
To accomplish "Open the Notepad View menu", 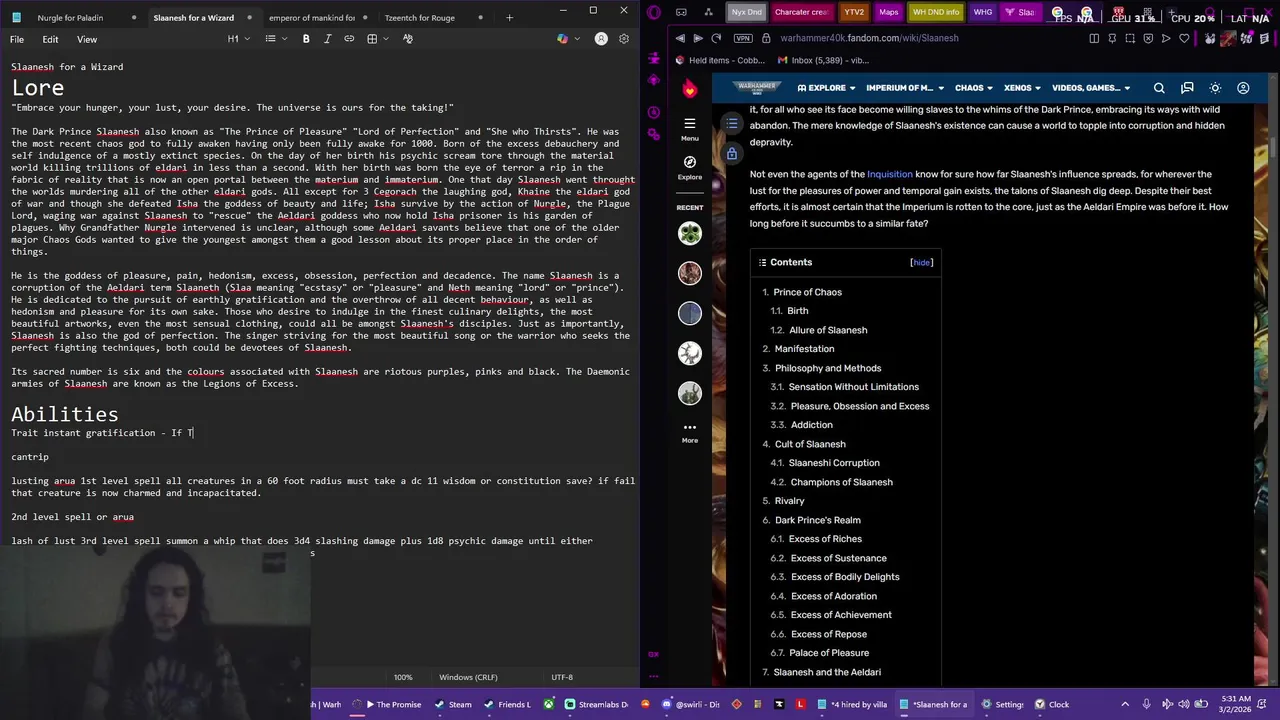I will pyautogui.click(x=87, y=39).
